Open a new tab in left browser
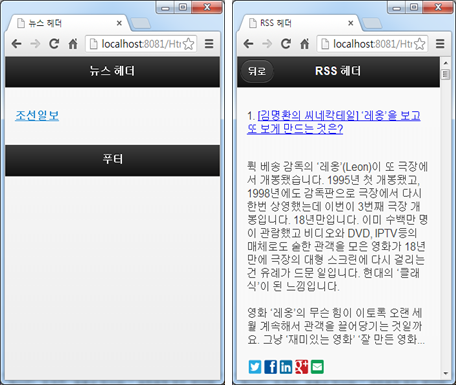 140,24
